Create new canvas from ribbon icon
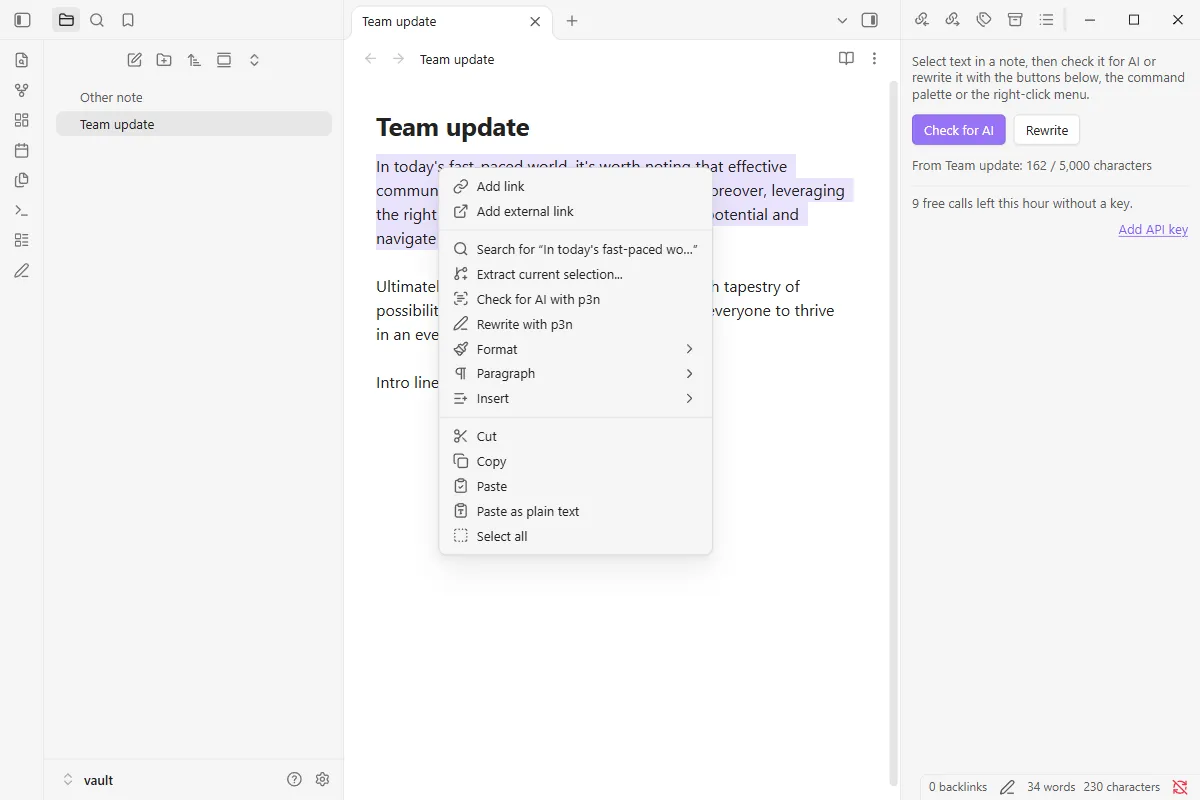Screen dimensions: 1200x800 click(x=22, y=120)
